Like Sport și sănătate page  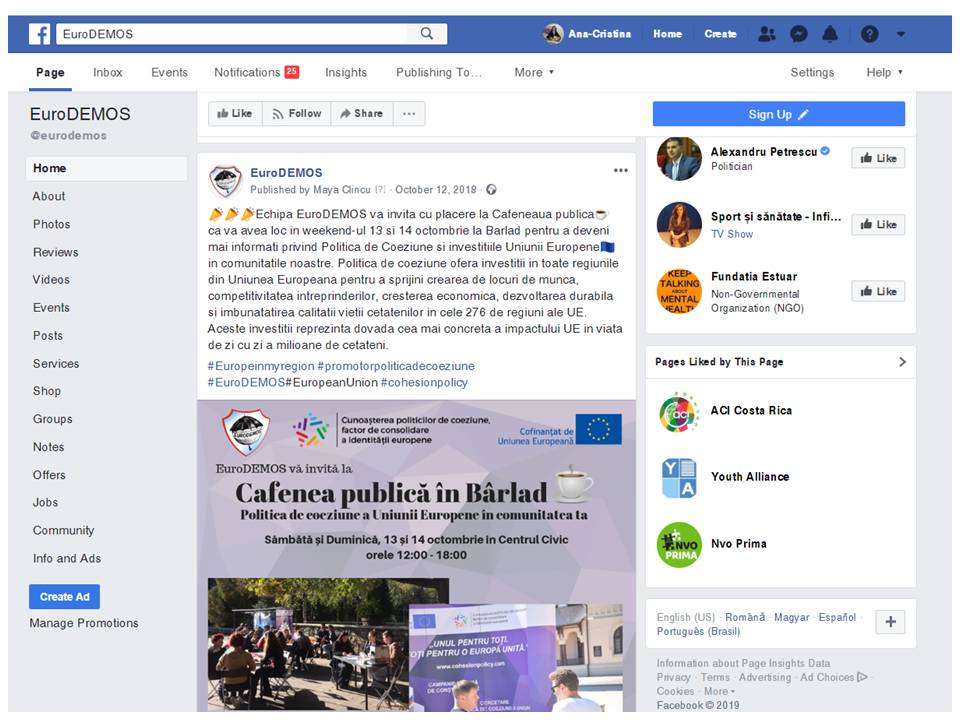pos(878,225)
